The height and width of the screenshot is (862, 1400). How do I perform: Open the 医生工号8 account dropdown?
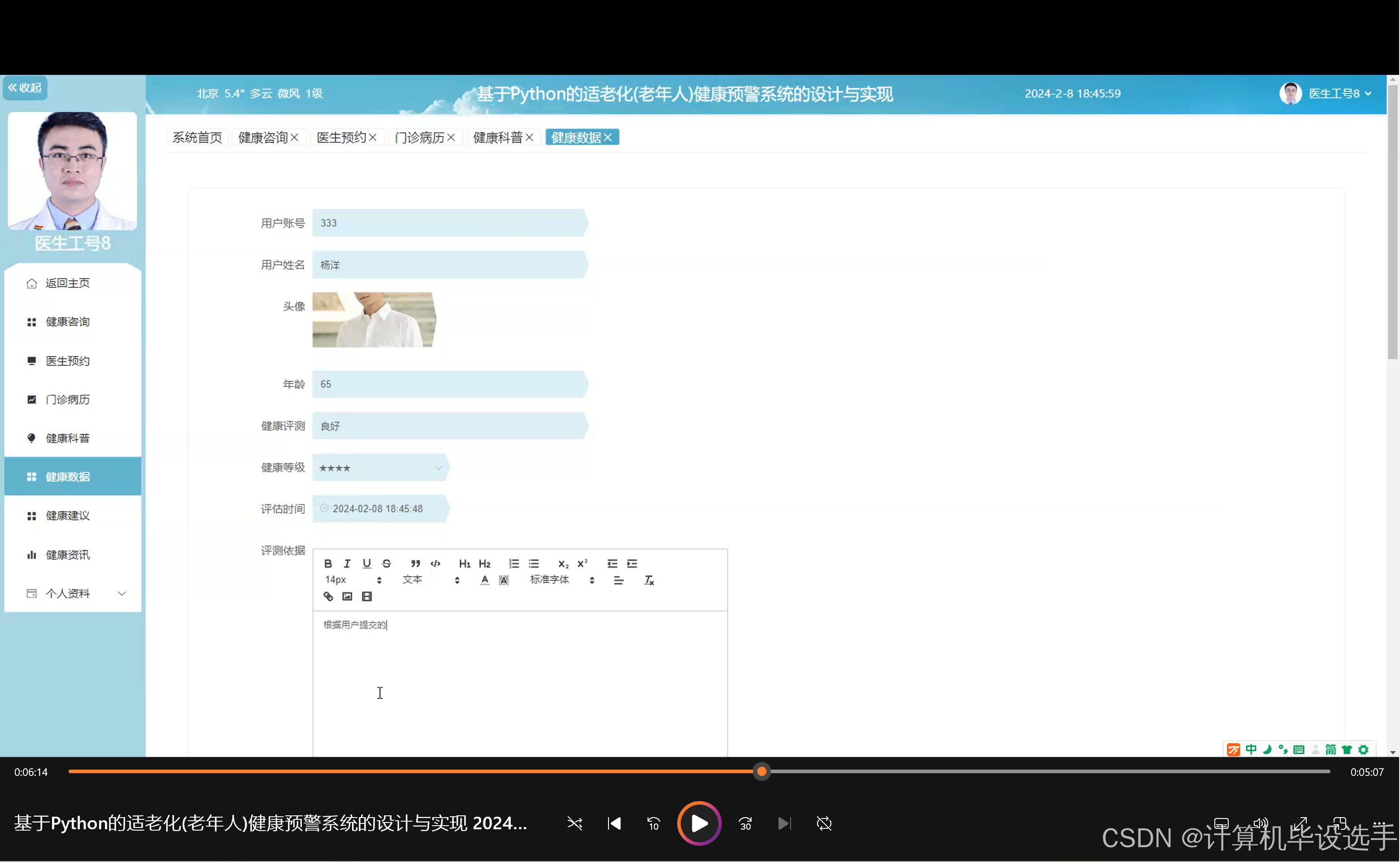(x=1325, y=93)
